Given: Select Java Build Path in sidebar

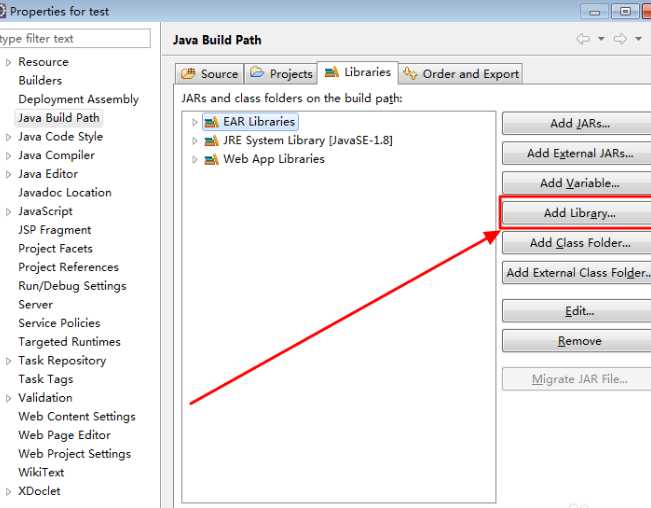Looking at the screenshot, I should [x=59, y=118].
